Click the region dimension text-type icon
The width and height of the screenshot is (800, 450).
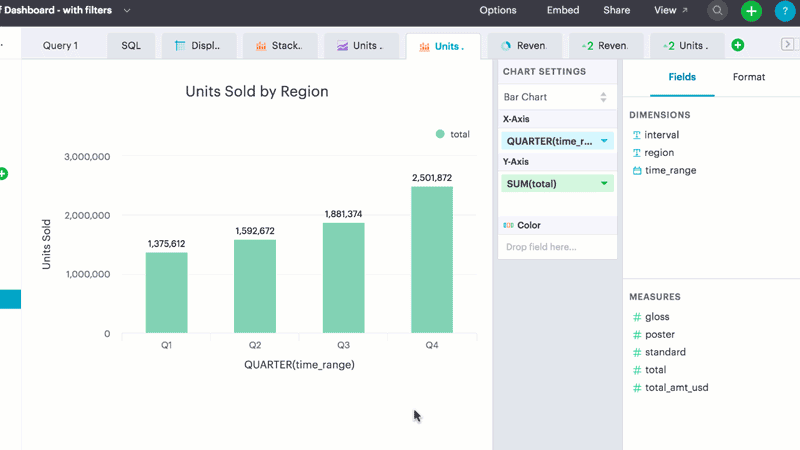point(636,153)
